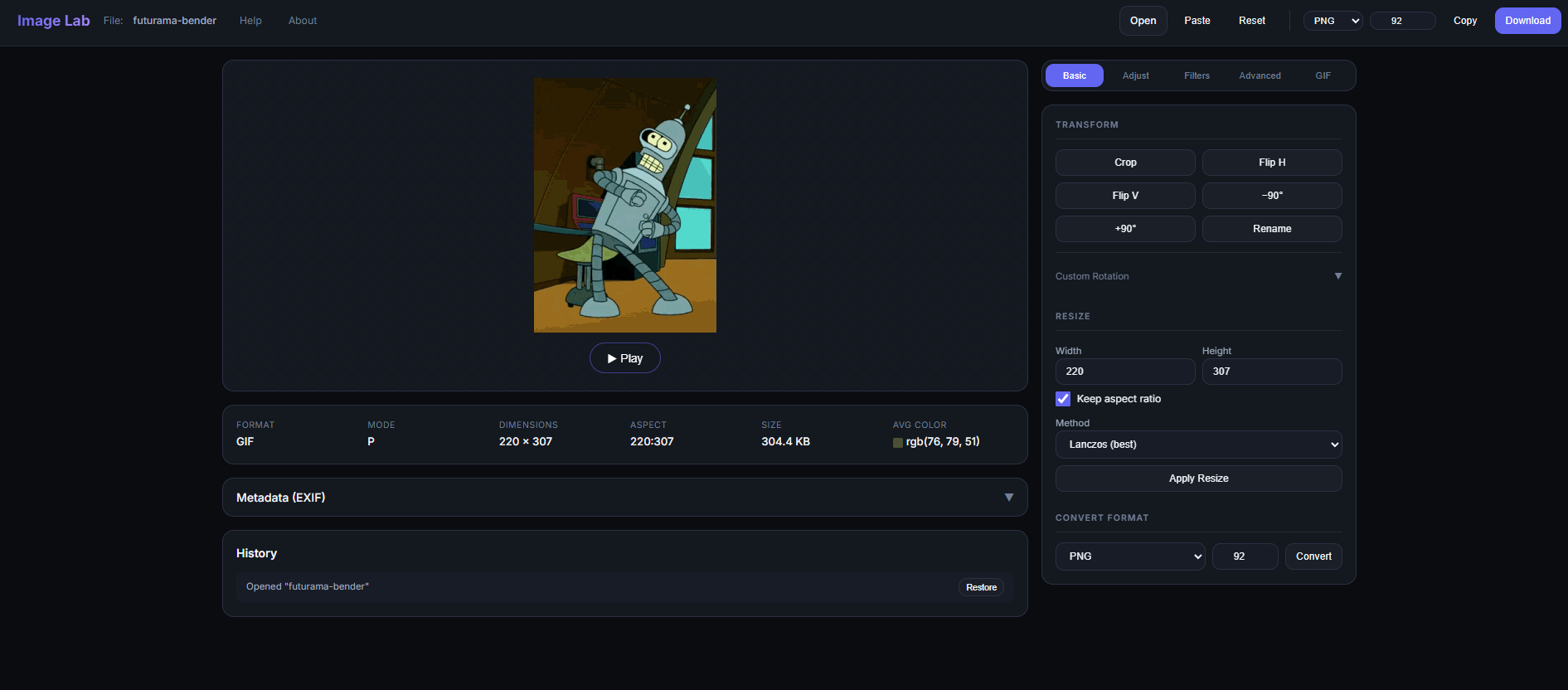Click the Convert button
The image size is (1568, 690).
coord(1313,556)
